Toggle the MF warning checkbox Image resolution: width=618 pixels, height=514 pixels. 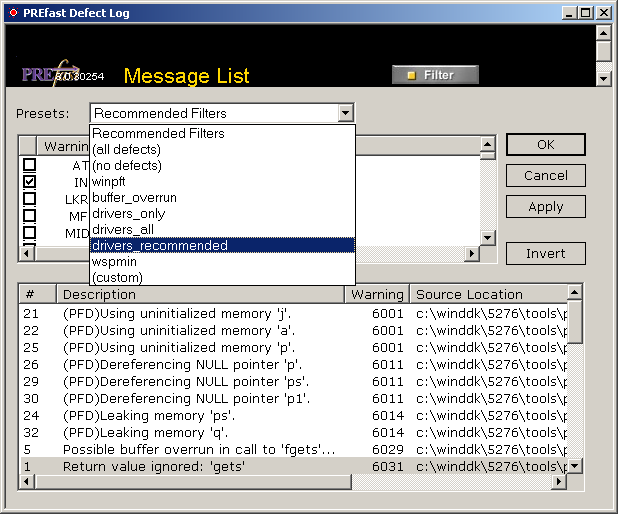click(30, 216)
